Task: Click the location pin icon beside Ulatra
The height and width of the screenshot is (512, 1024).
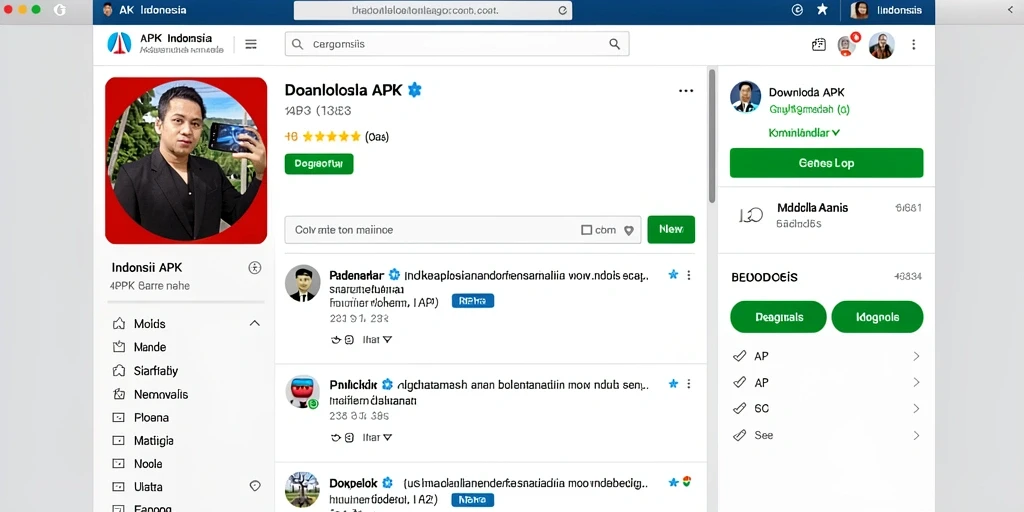Action: click(255, 486)
